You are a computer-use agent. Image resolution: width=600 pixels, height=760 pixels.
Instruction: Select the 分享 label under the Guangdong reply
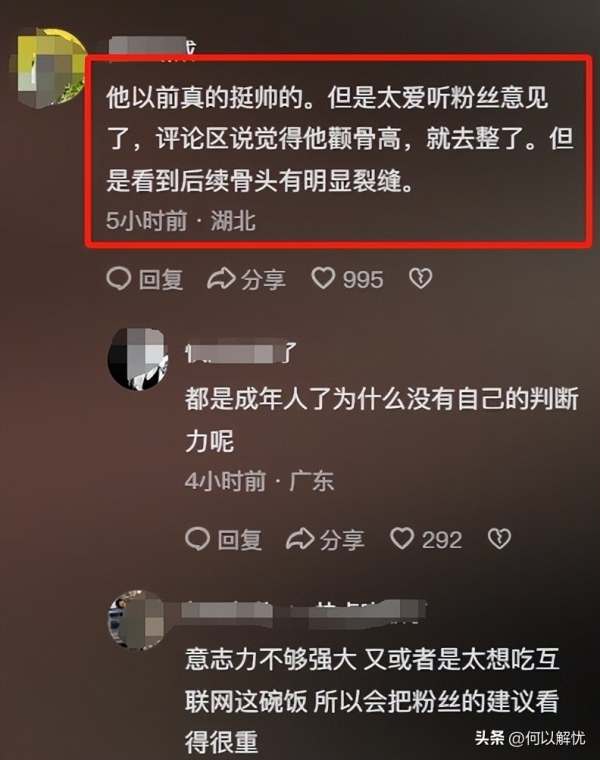coord(342,540)
